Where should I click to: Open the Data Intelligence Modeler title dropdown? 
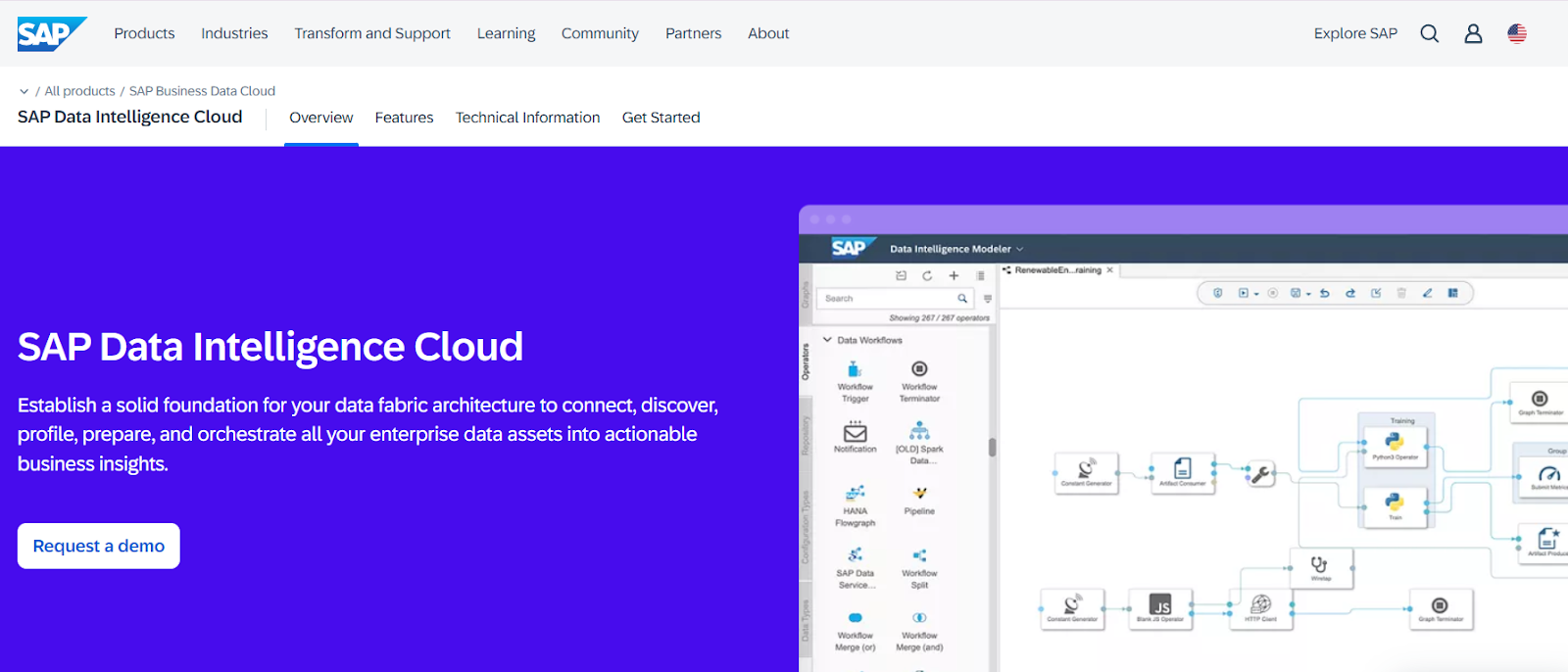click(1019, 249)
